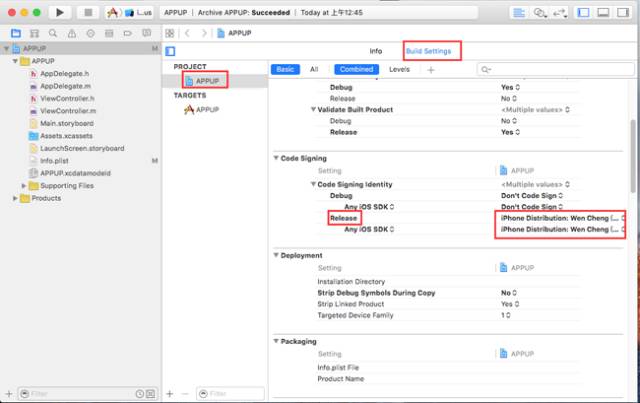Run the project with the Play button
Image resolution: width=640 pixels, height=403 pixels.
(x=60, y=13)
